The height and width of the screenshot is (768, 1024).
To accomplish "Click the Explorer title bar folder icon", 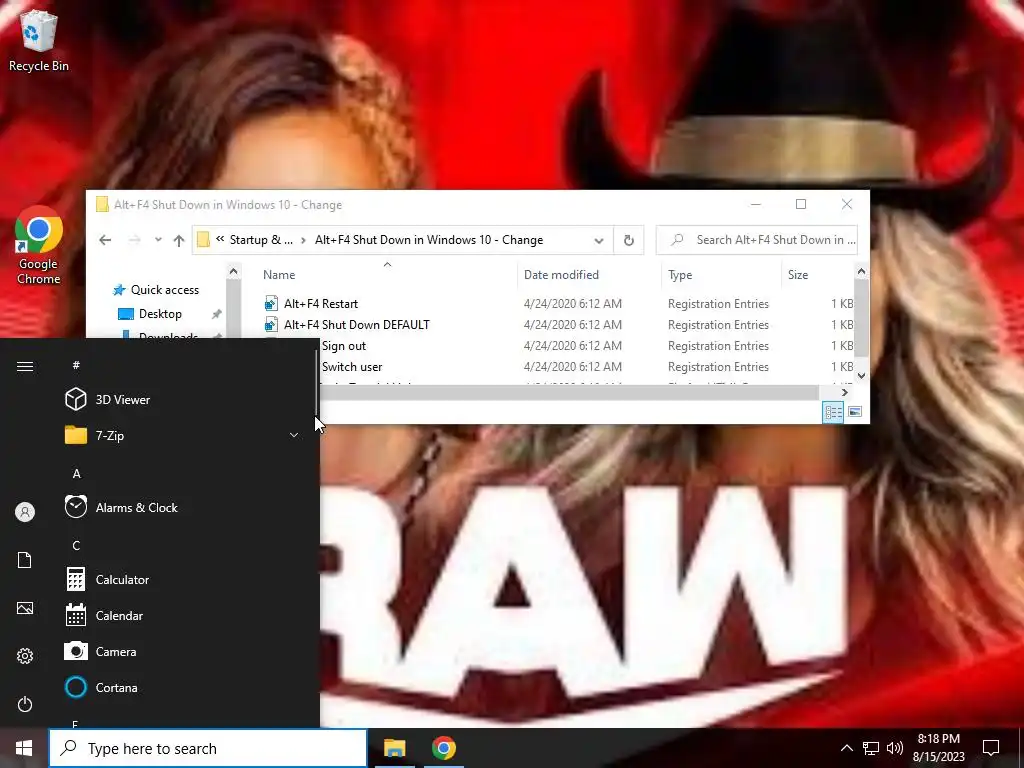I will [x=102, y=204].
